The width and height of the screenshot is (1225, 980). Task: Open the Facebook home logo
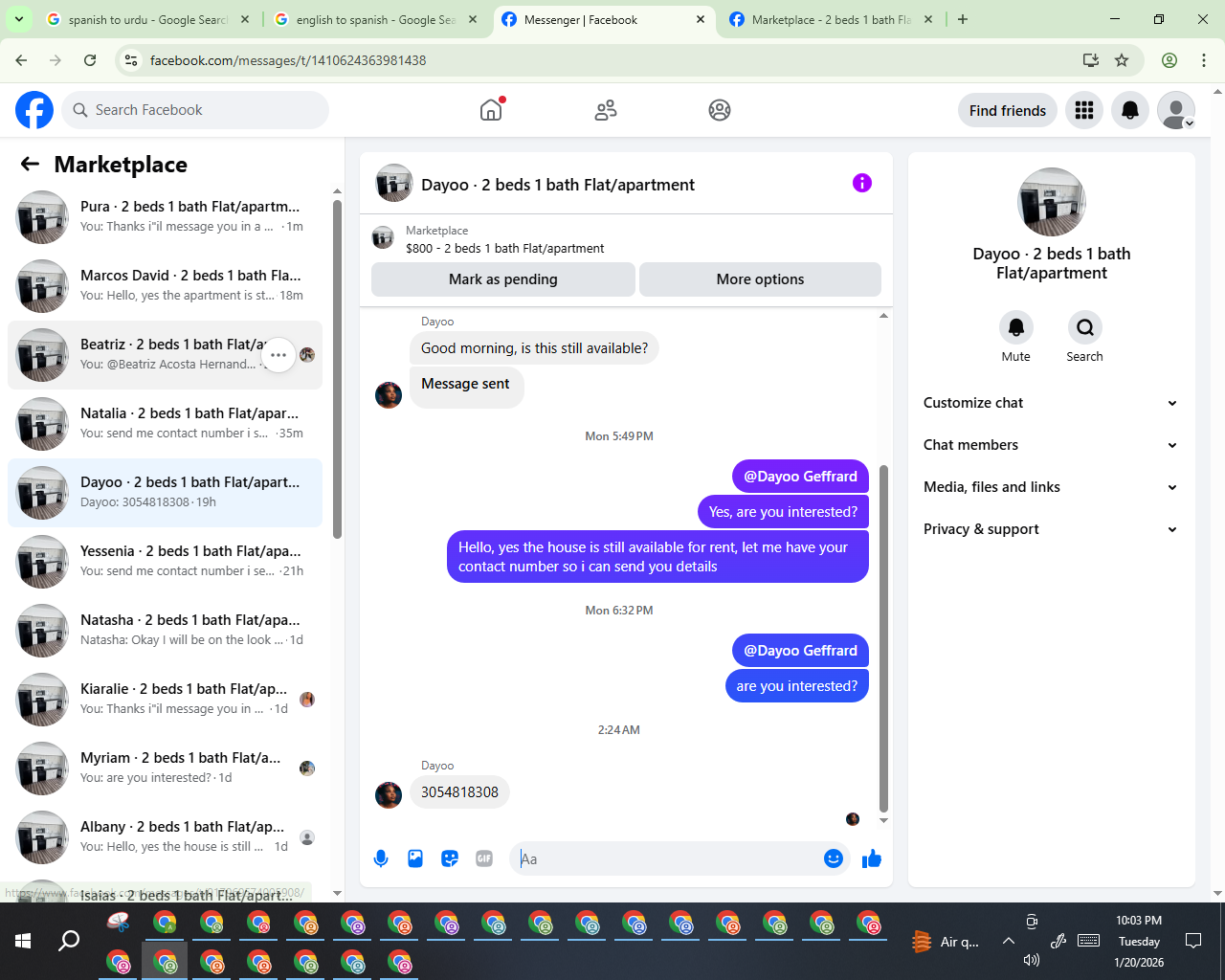click(34, 110)
